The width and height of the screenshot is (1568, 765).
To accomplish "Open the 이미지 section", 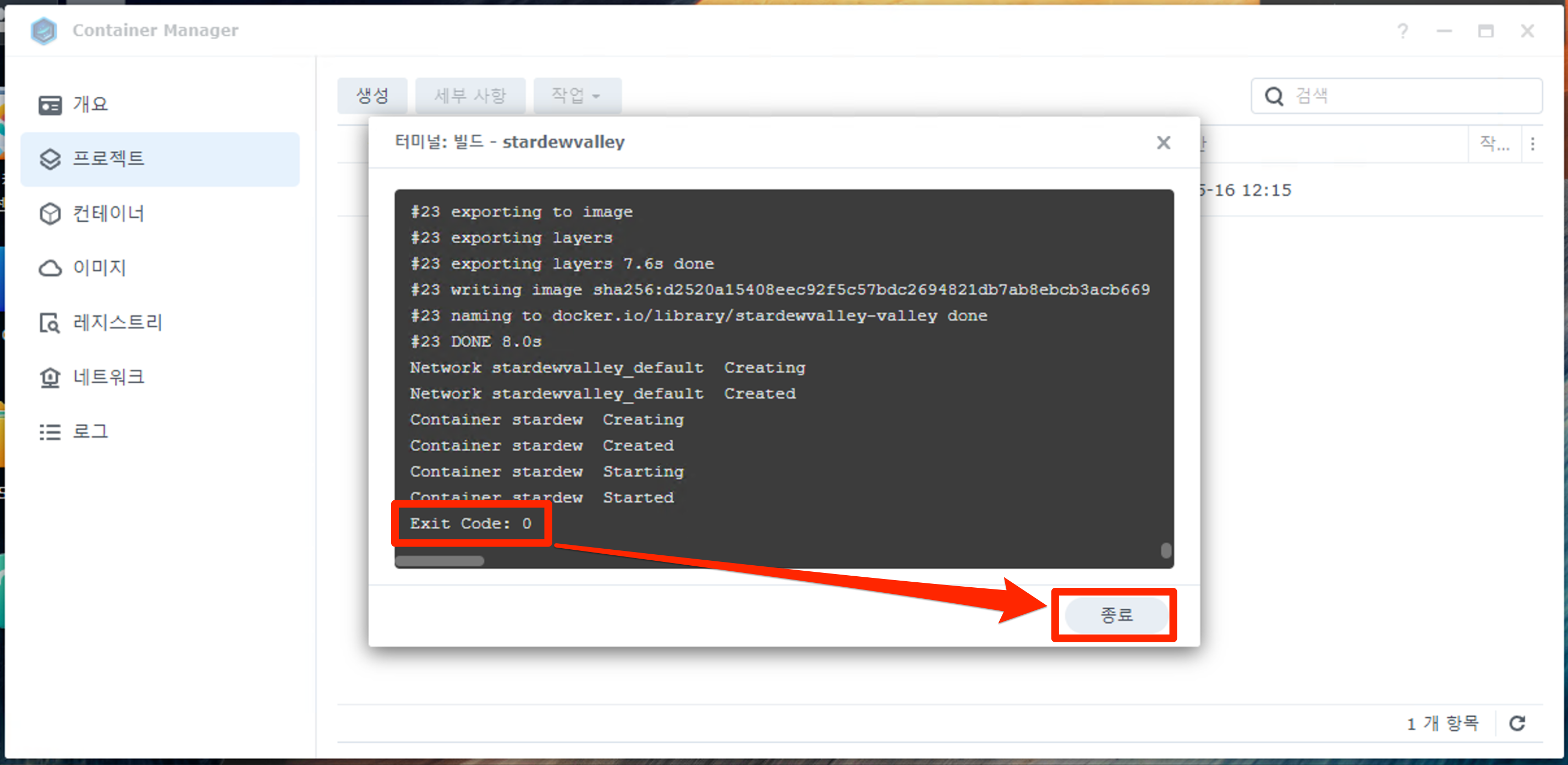I will [160, 268].
